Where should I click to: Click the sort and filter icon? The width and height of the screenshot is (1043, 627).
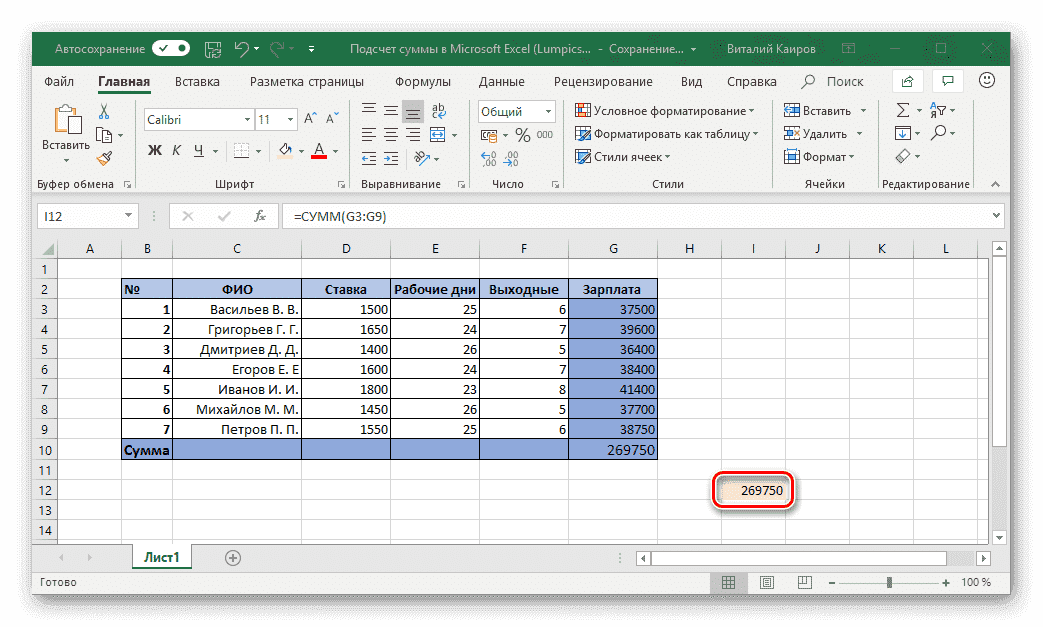(x=938, y=110)
